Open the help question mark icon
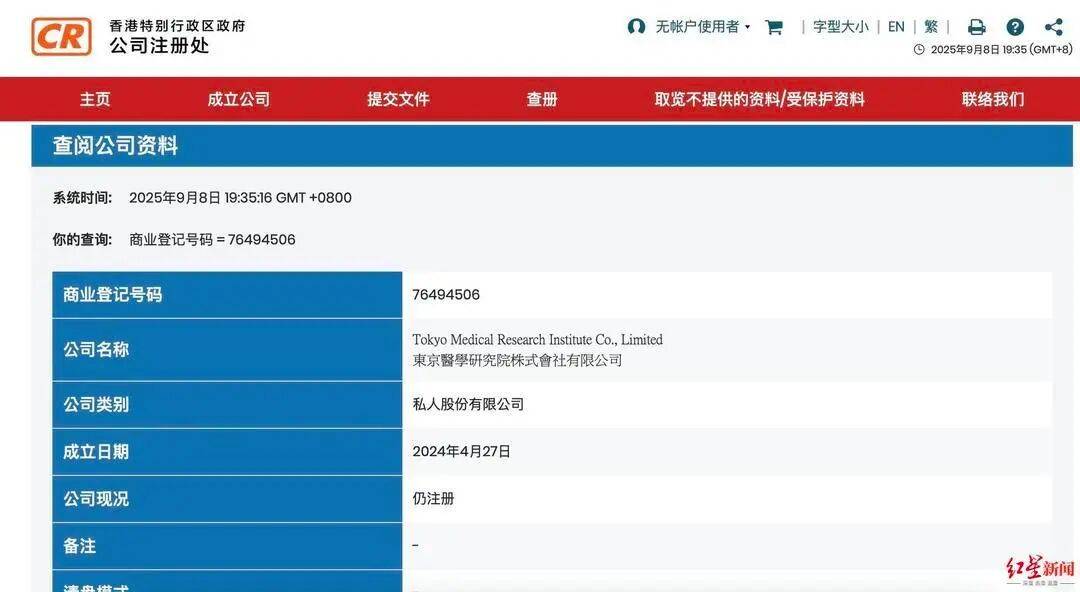1080x592 pixels. pos(1015,26)
